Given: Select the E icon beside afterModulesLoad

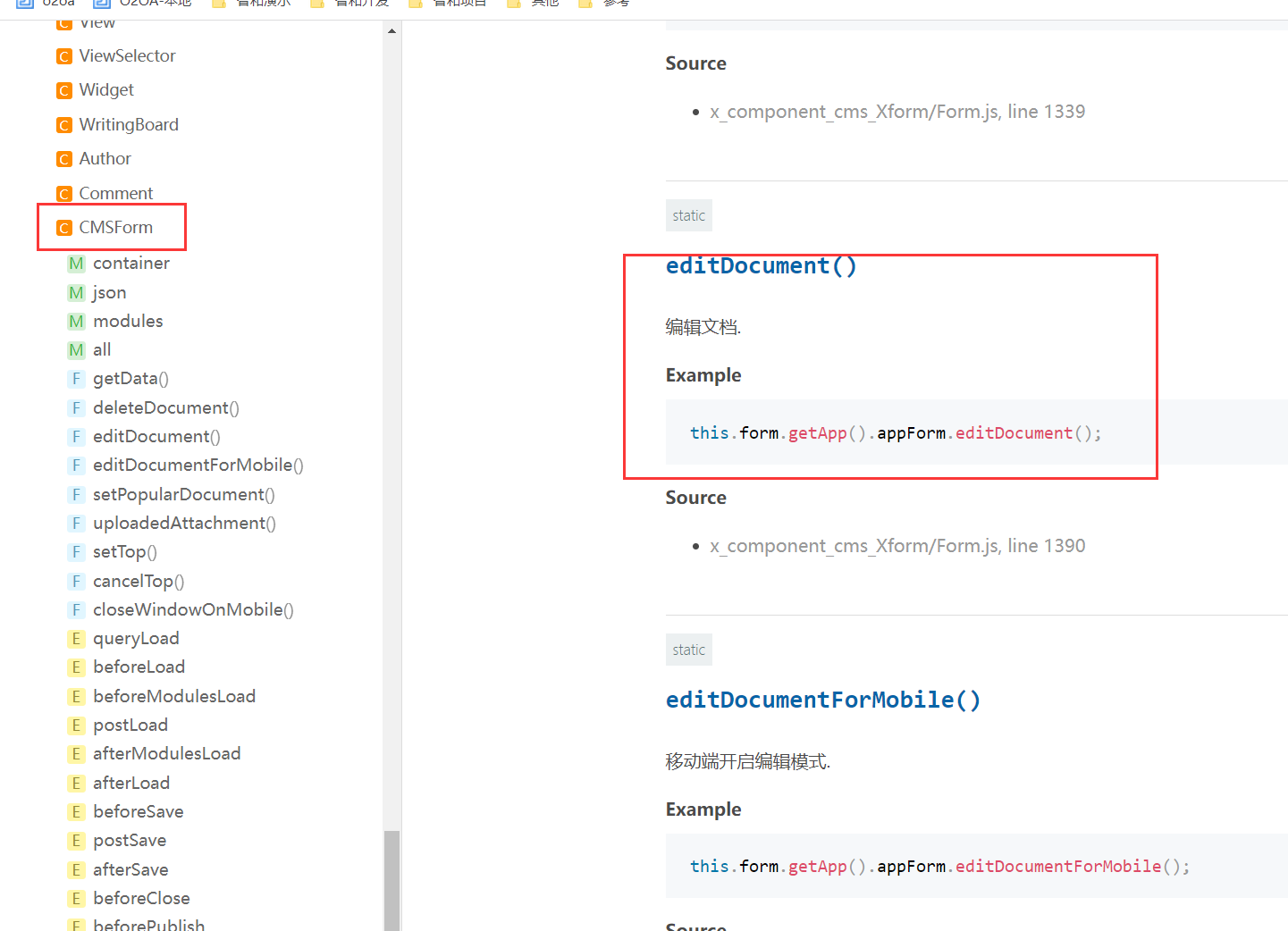Looking at the screenshot, I should pos(77,754).
